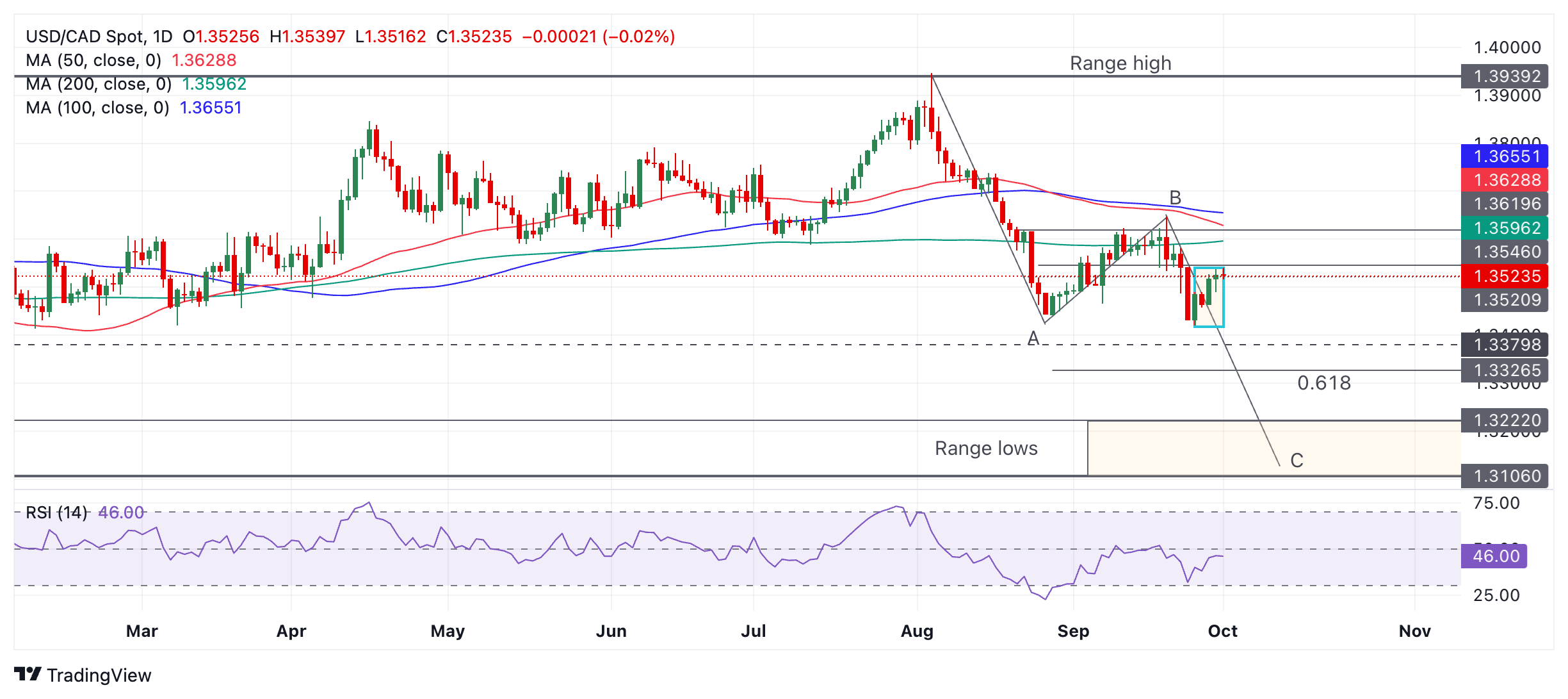Click the point C annotation label
Viewport: 1568px width, 699px height.
tap(1297, 461)
